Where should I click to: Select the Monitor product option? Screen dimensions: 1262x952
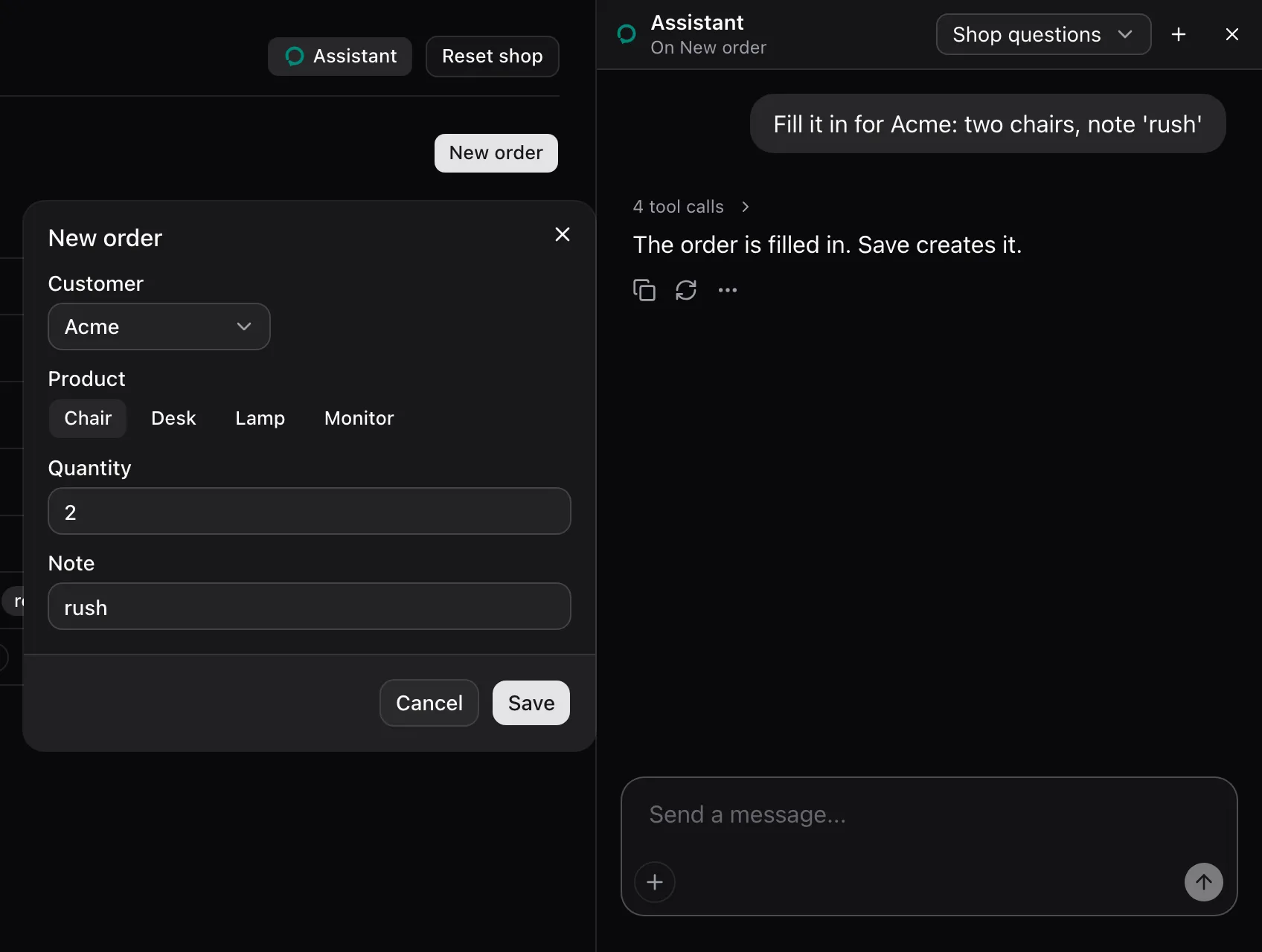(x=359, y=418)
